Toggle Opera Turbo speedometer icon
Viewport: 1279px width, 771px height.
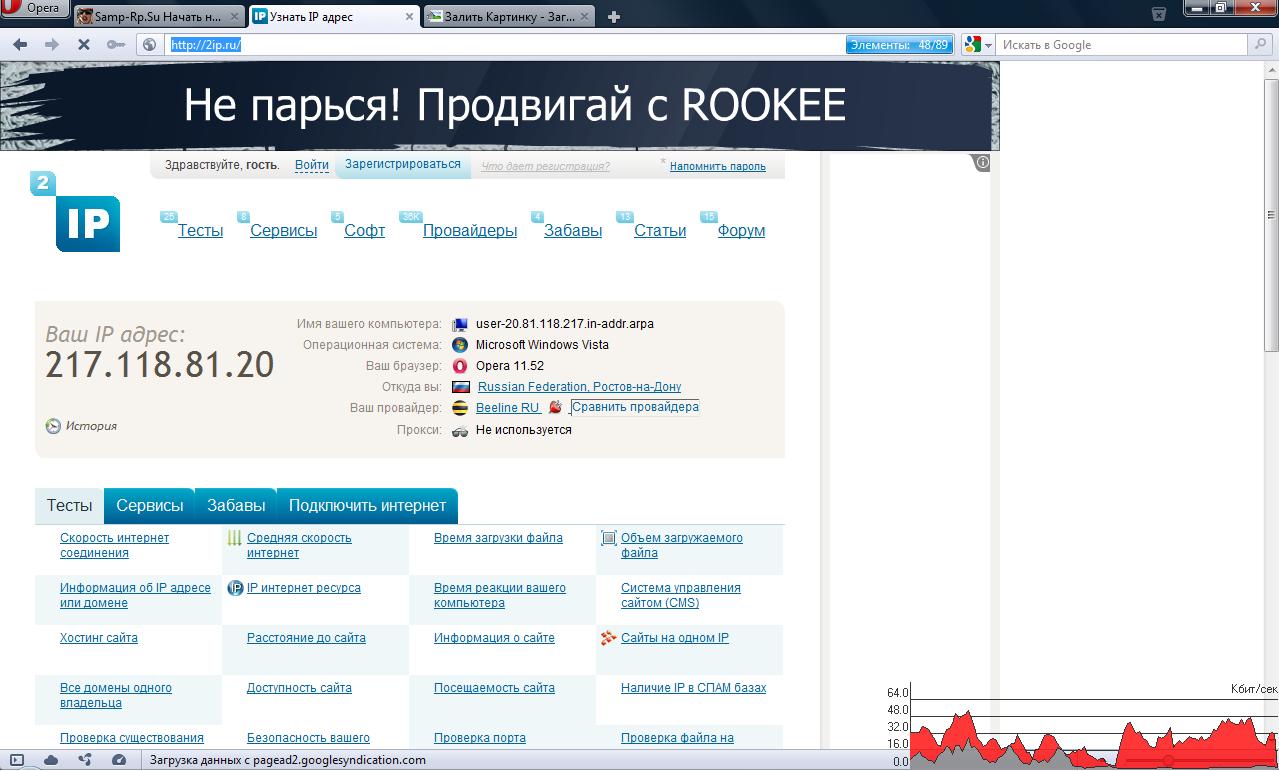(x=119, y=760)
